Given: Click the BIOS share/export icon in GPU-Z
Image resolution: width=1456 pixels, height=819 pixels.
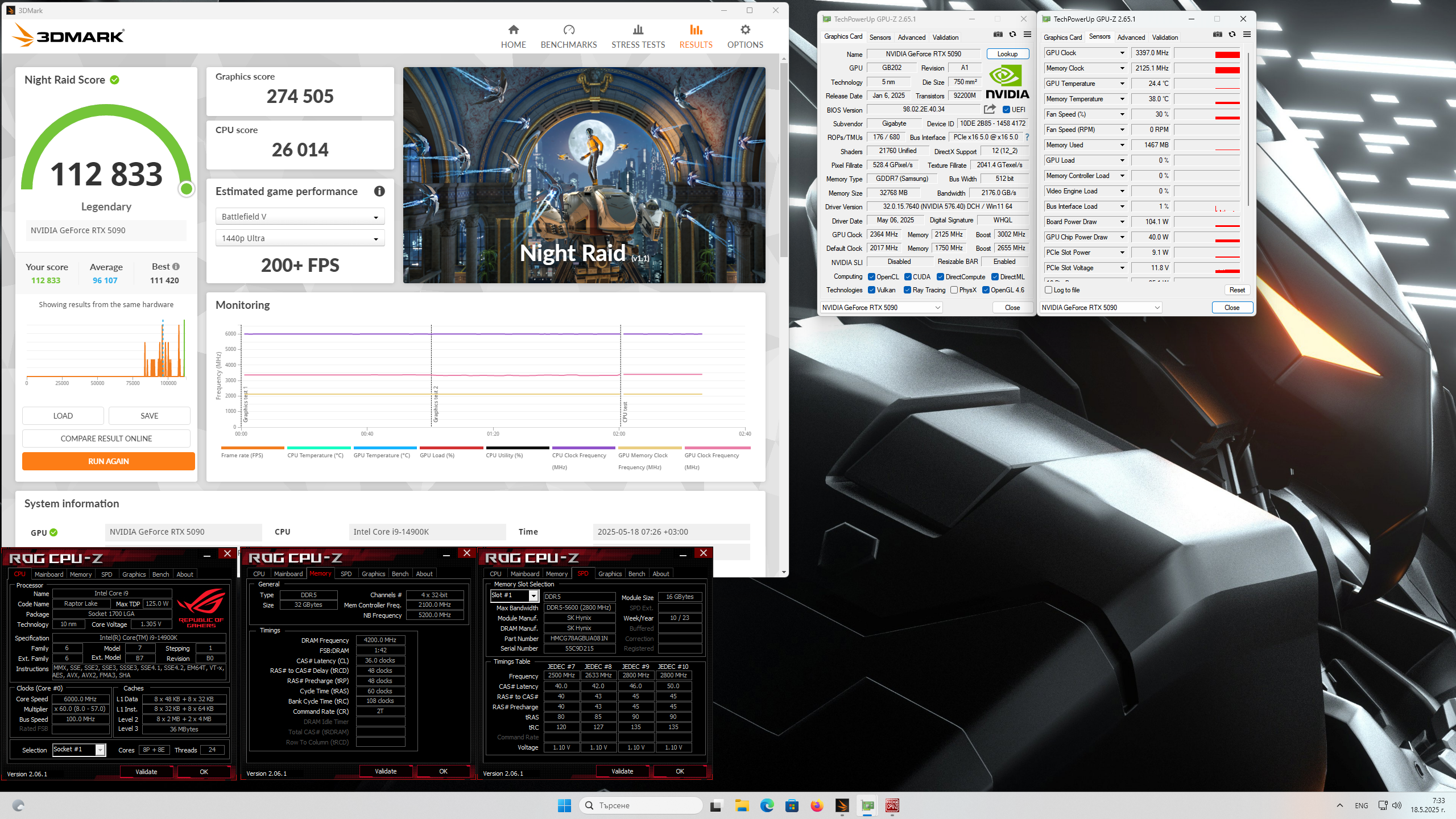Looking at the screenshot, I should click(x=990, y=109).
